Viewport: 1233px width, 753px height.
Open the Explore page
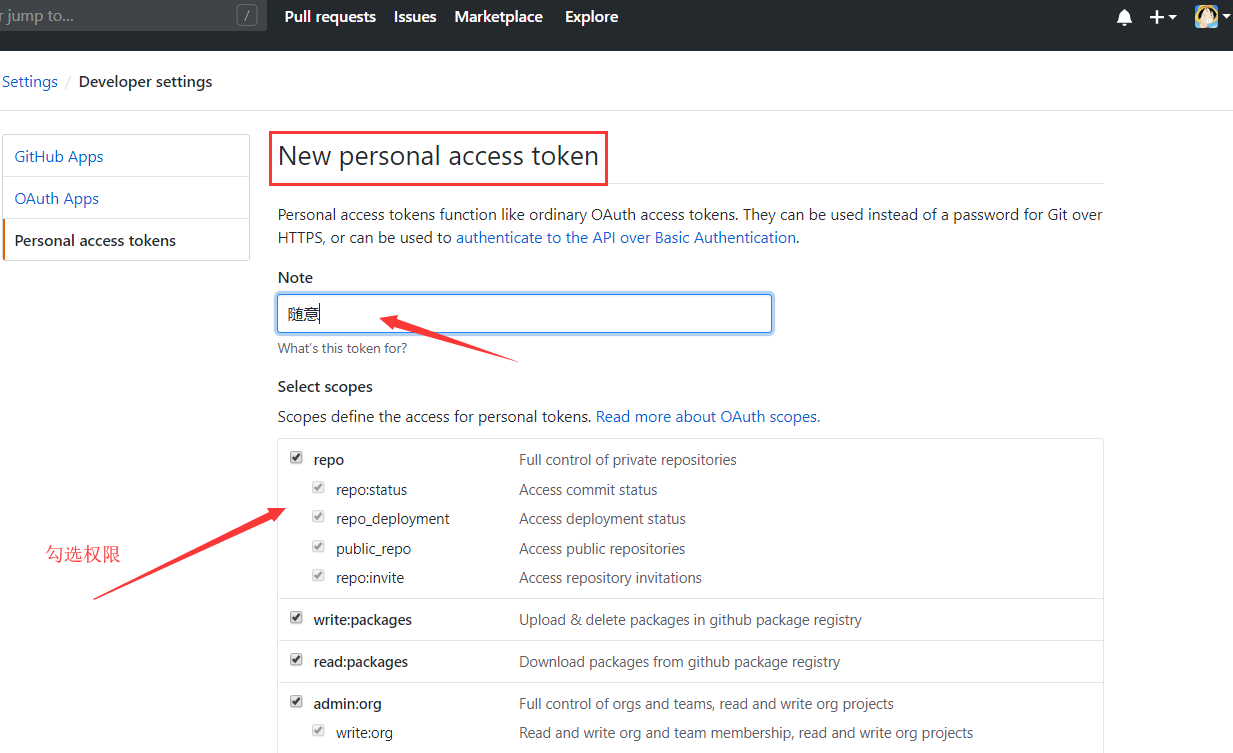pos(592,17)
